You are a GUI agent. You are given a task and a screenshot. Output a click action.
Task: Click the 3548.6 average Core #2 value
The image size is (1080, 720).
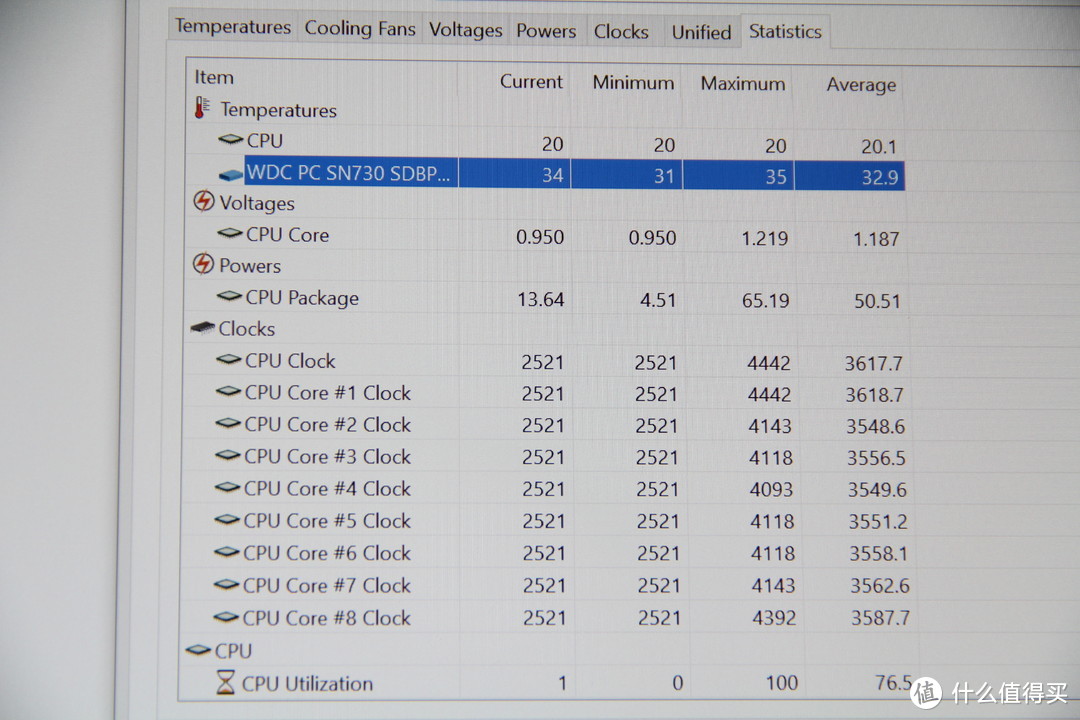(x=875, y=426)
